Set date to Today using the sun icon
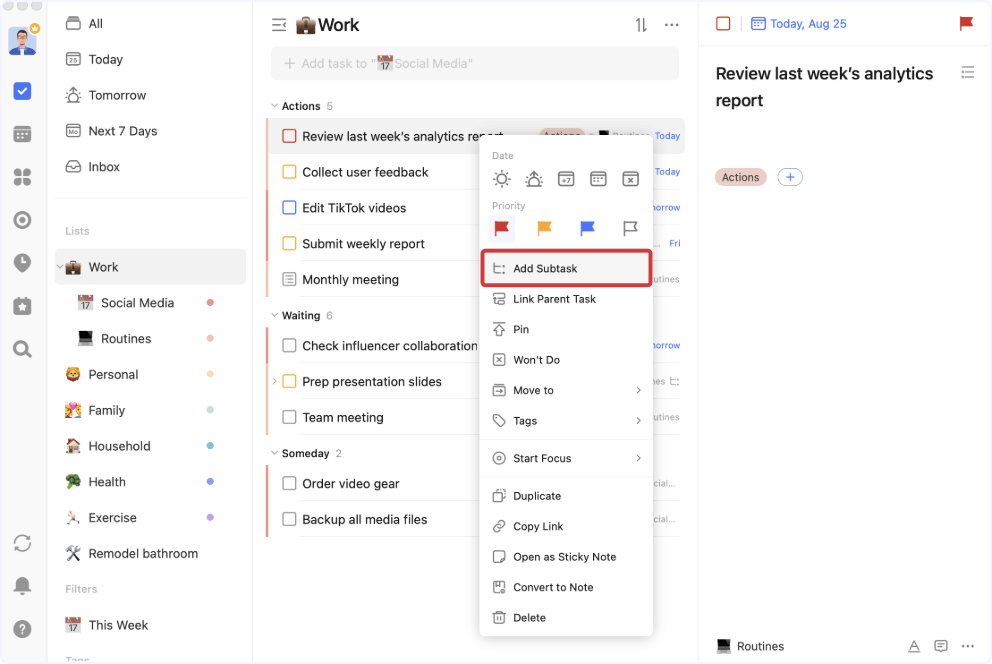992x664 pixels. [501, 179]
